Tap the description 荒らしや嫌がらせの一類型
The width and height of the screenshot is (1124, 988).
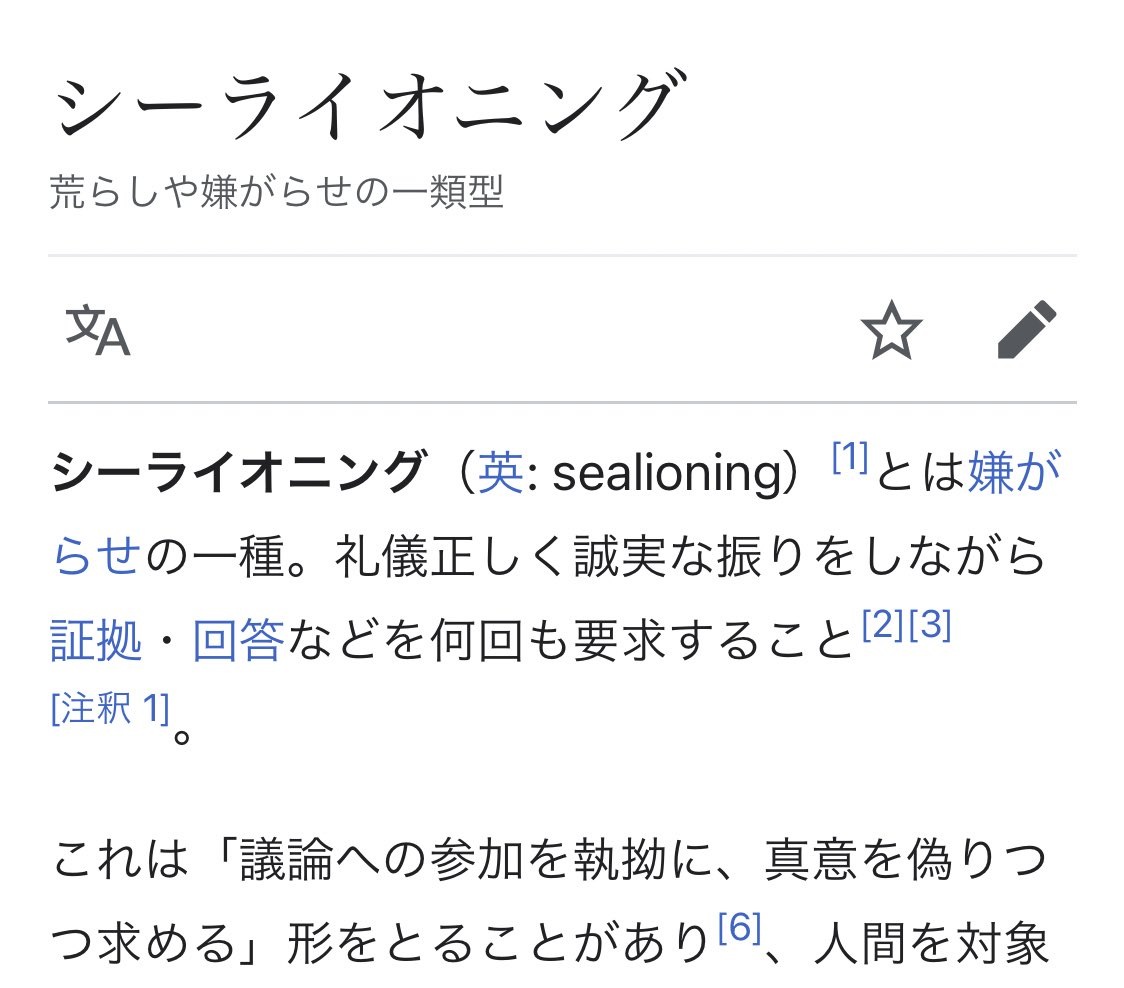click(277, 192)
